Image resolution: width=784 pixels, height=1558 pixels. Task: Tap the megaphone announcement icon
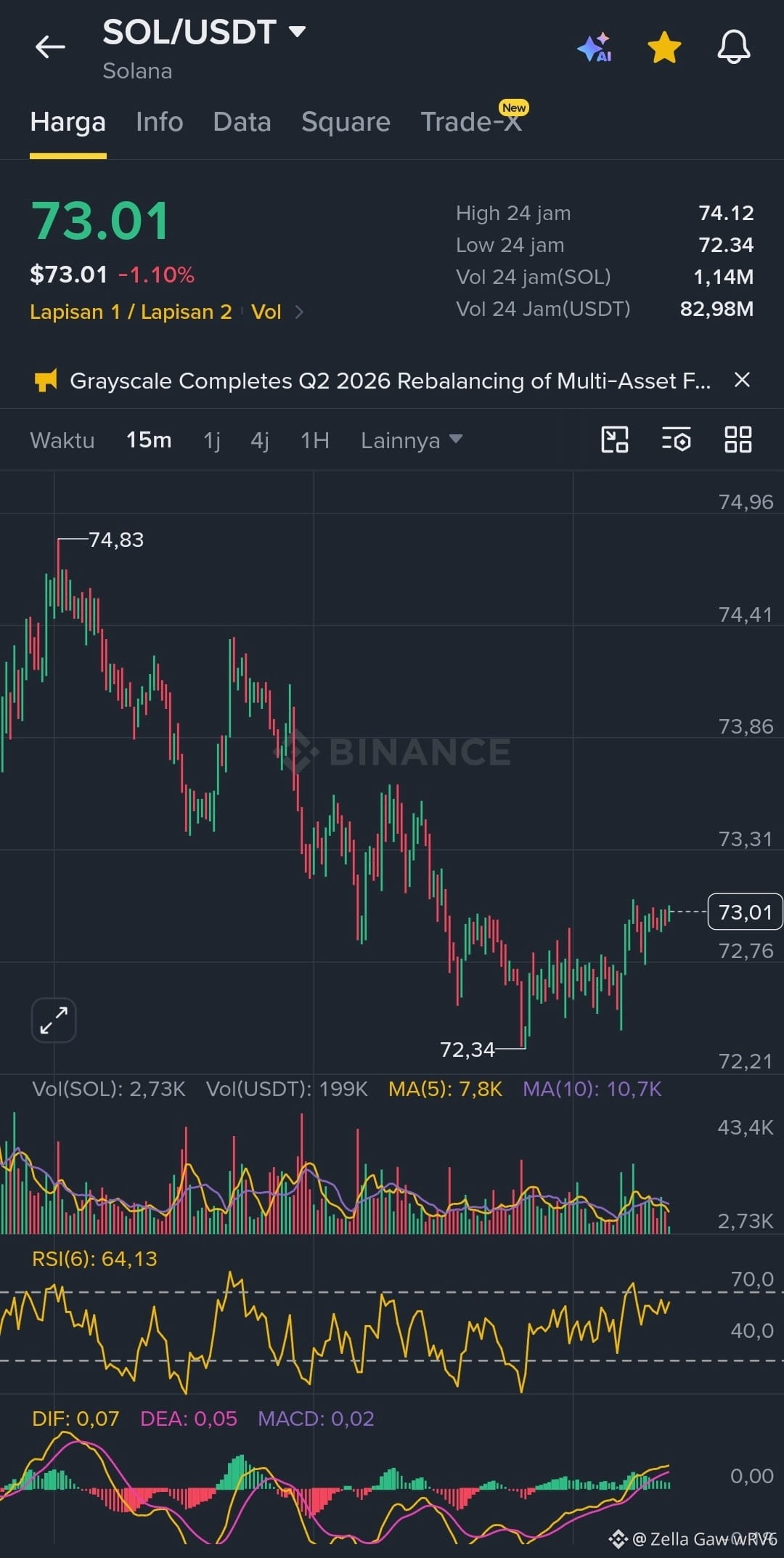[46, 380]
